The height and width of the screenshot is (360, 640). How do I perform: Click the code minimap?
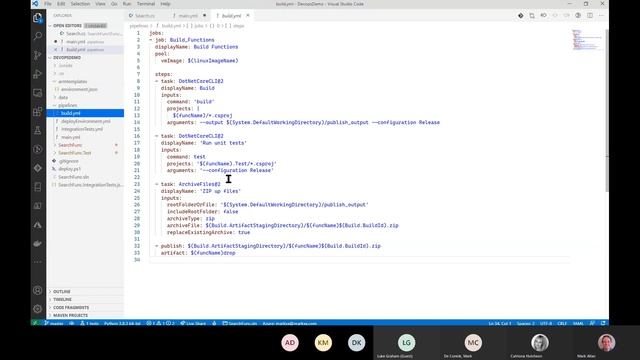(586, 40)
